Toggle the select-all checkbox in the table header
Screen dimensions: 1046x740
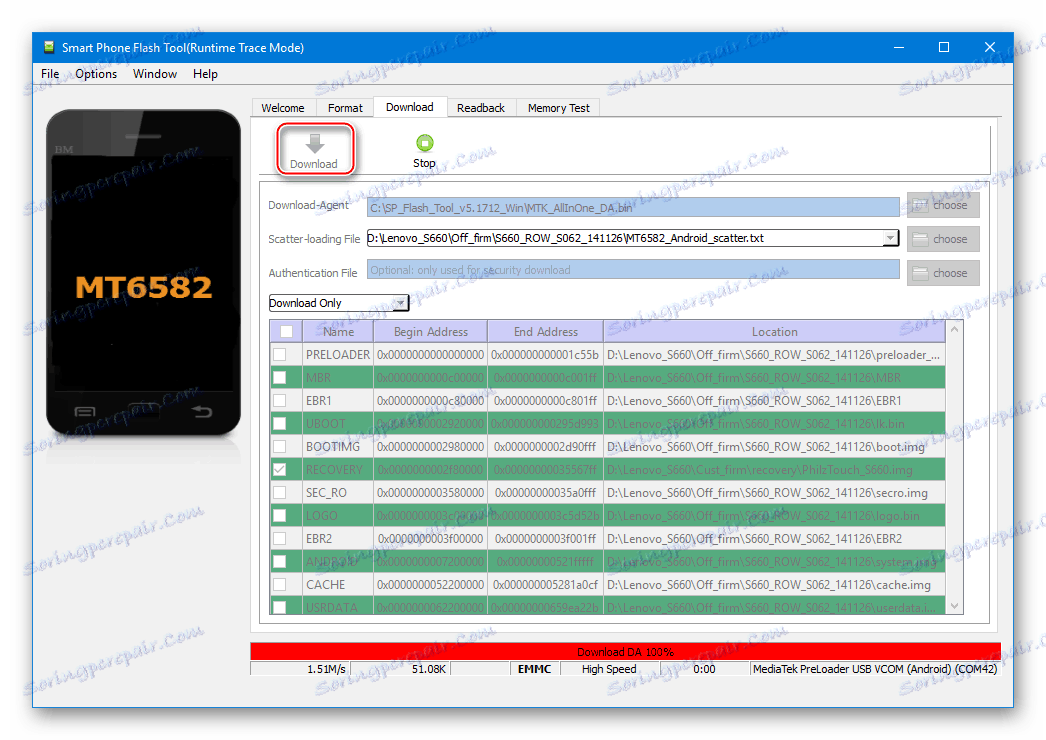click(x=285, y=331)
